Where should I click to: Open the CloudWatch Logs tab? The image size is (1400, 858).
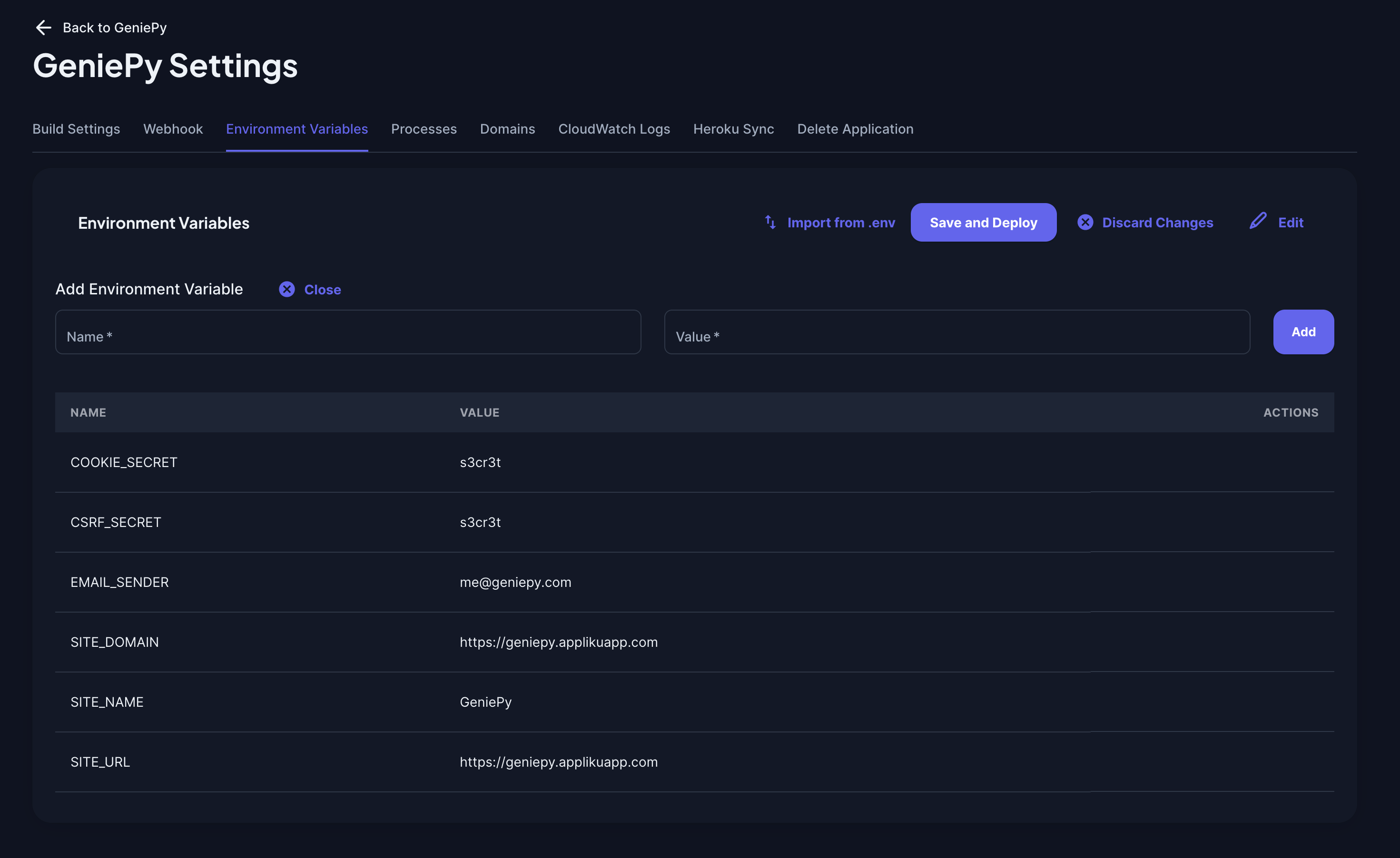614,129
